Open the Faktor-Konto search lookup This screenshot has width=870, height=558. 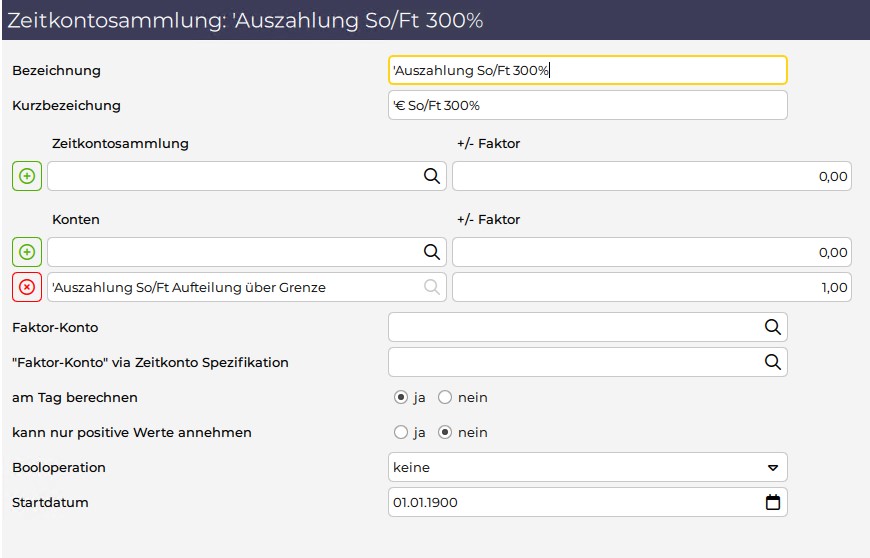[773, 327]
